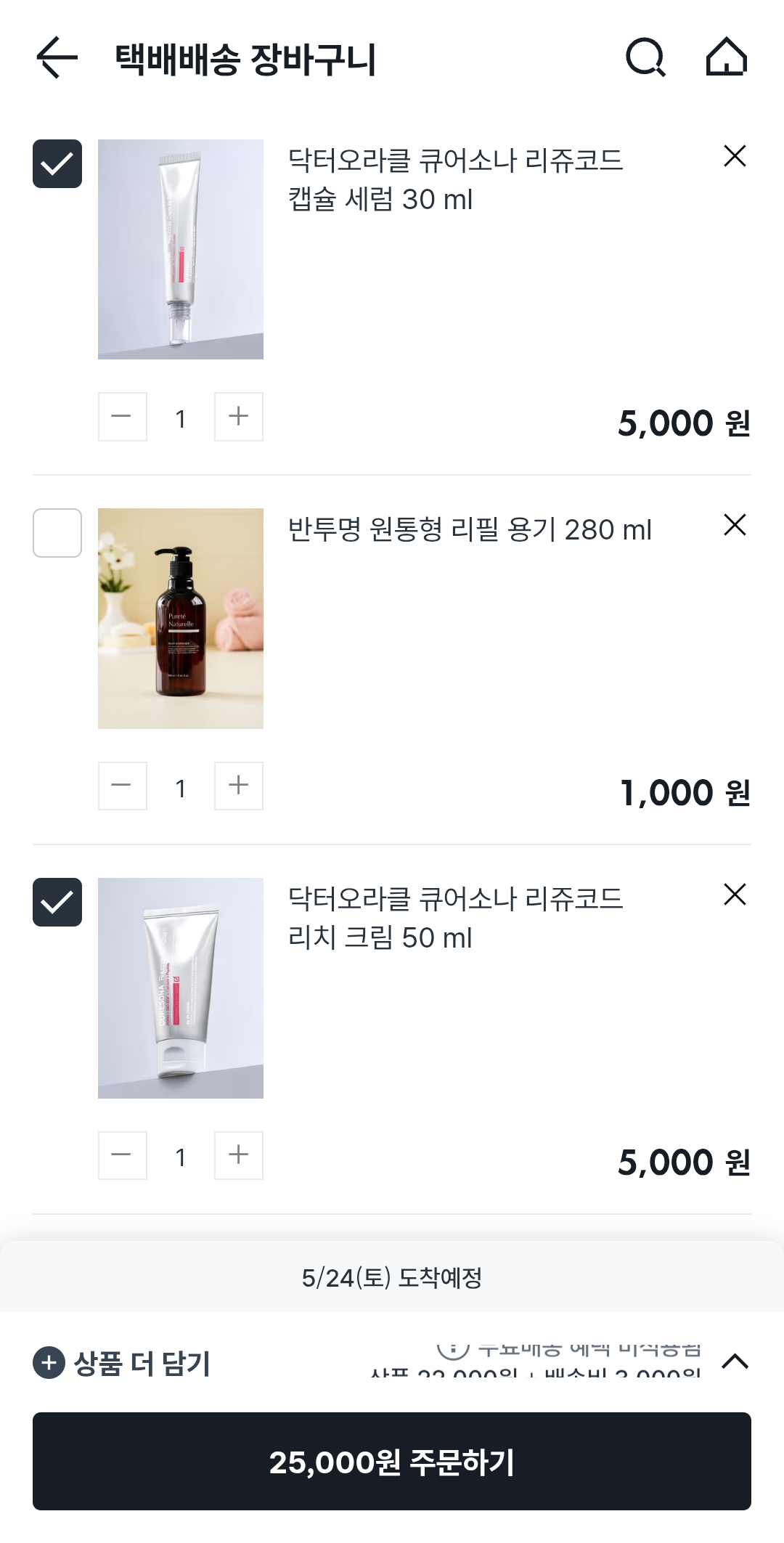The width and height of the screenshot is (784, 1543).
Task: Increase the refill container quantity with plus
Action: [x=238, y=786]
